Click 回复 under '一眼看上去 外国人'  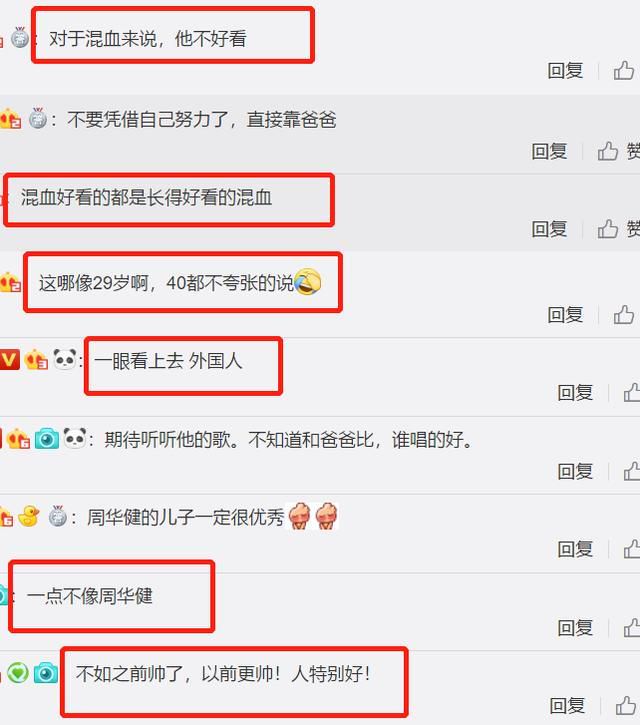(575, 393)
